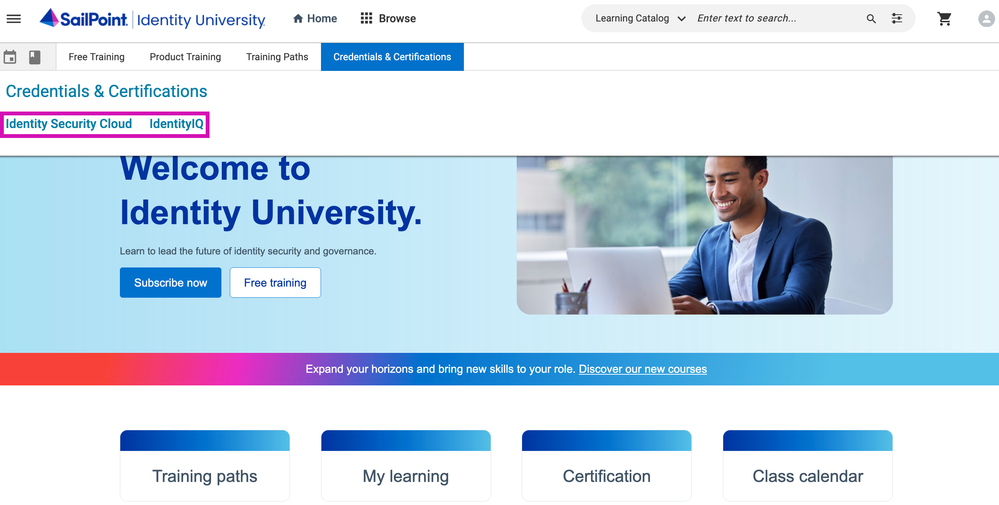Expand the Learning Catalog dropdown
Screen dimensions: 999x505
640,19
